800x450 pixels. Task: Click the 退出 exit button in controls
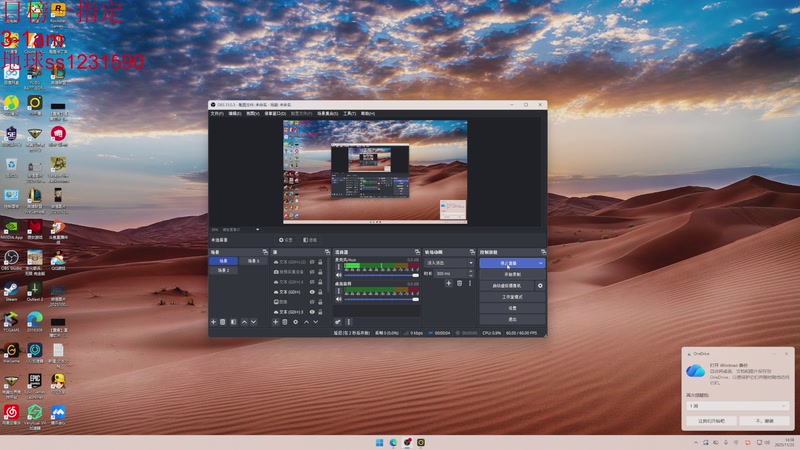(511, 319)
